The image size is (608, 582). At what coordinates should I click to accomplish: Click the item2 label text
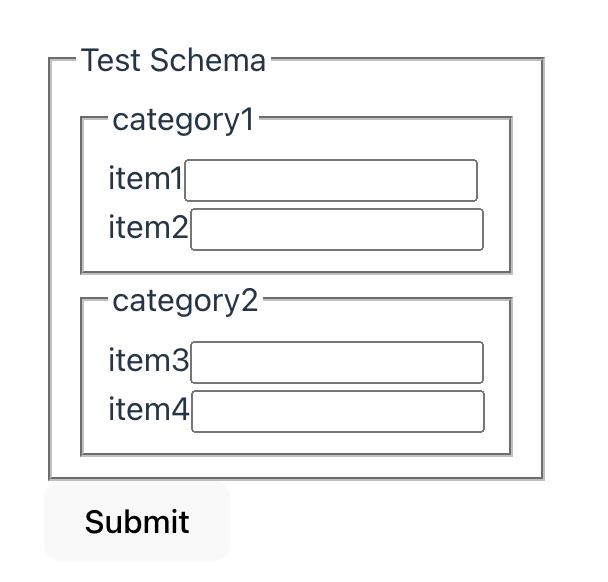(x=148, y=228)
